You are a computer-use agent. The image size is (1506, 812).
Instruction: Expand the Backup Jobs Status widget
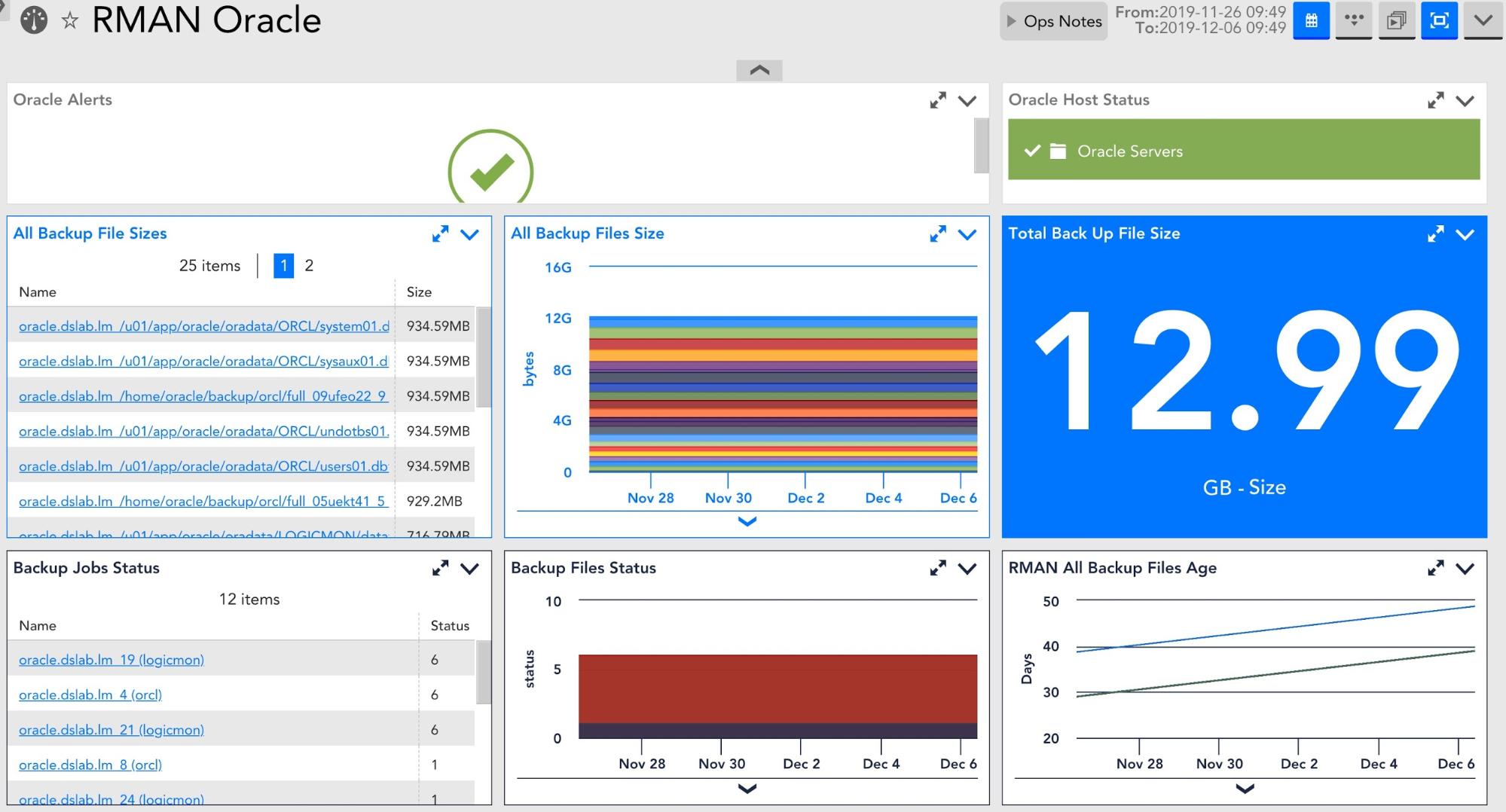(440, 569)
